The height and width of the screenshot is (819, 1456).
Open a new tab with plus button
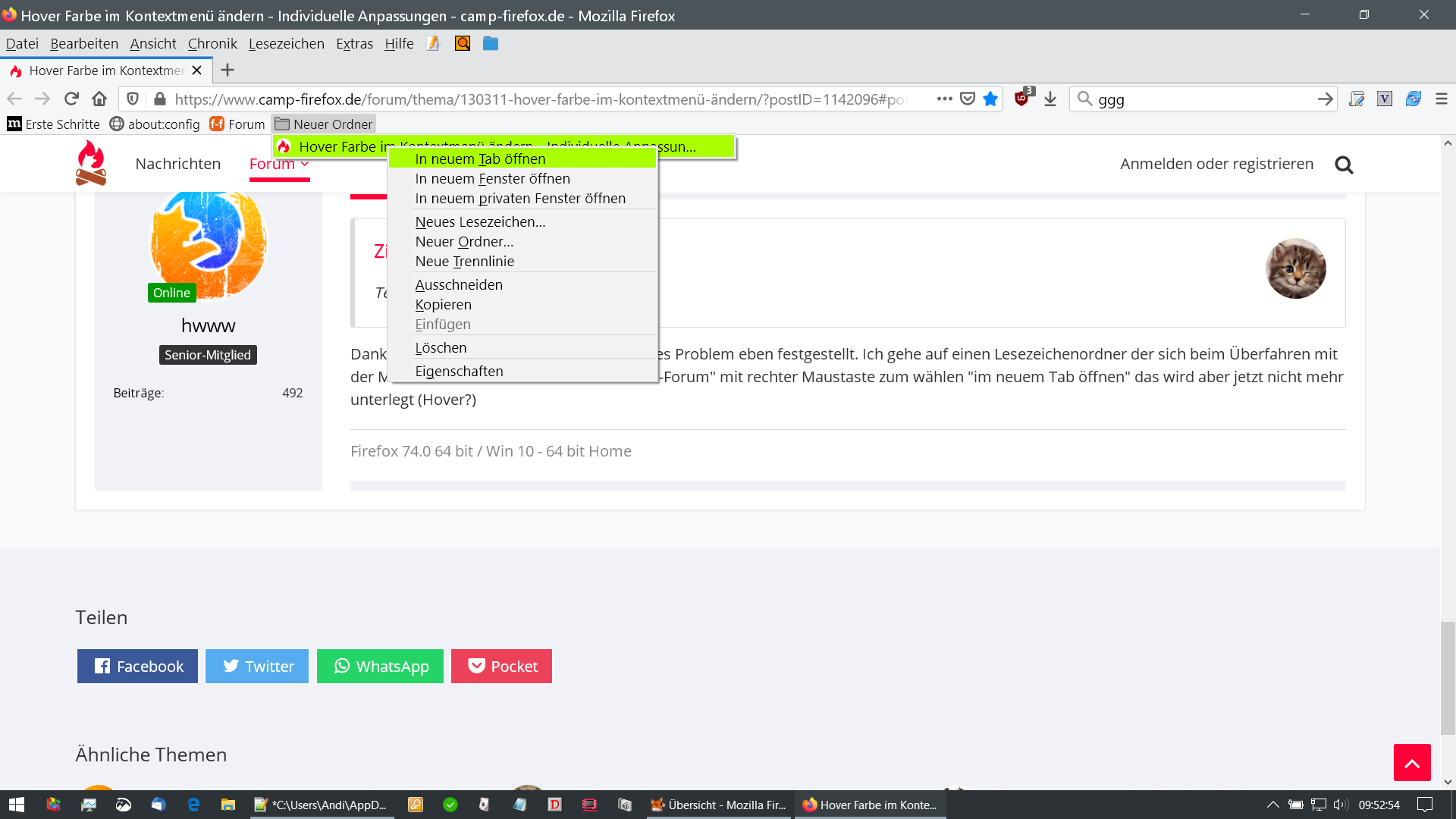click(x=227, y=71)
